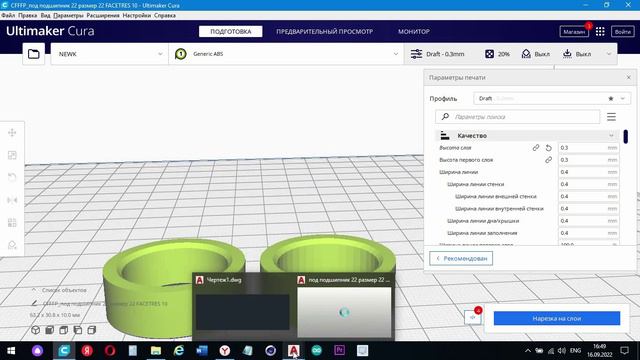Select the Support Blocker tool
This screenshot has height=360, width=640.
tap(12, 245)
